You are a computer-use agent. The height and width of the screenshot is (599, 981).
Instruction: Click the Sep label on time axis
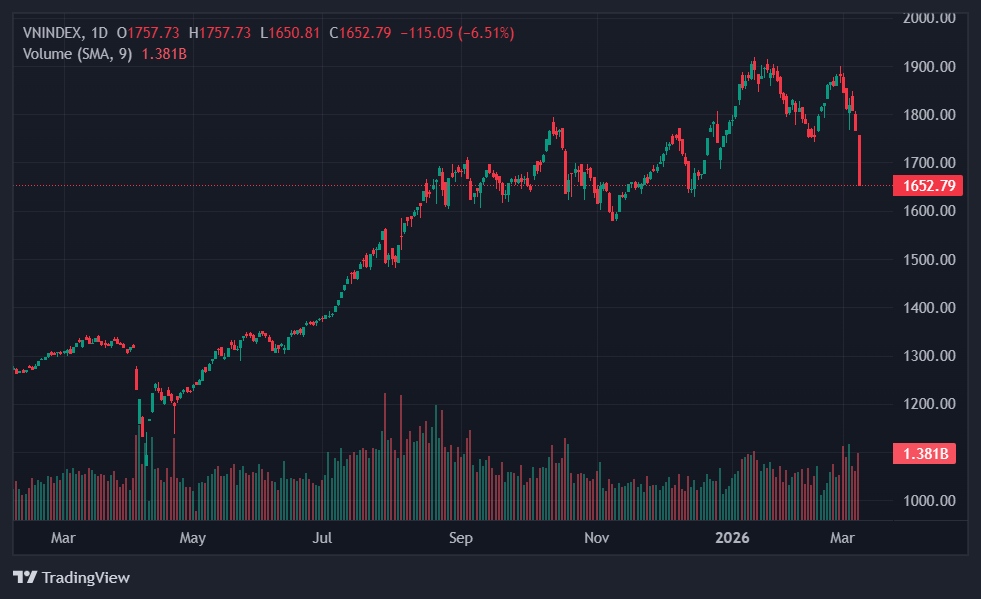pyautogui.click(x=460, y=538)
